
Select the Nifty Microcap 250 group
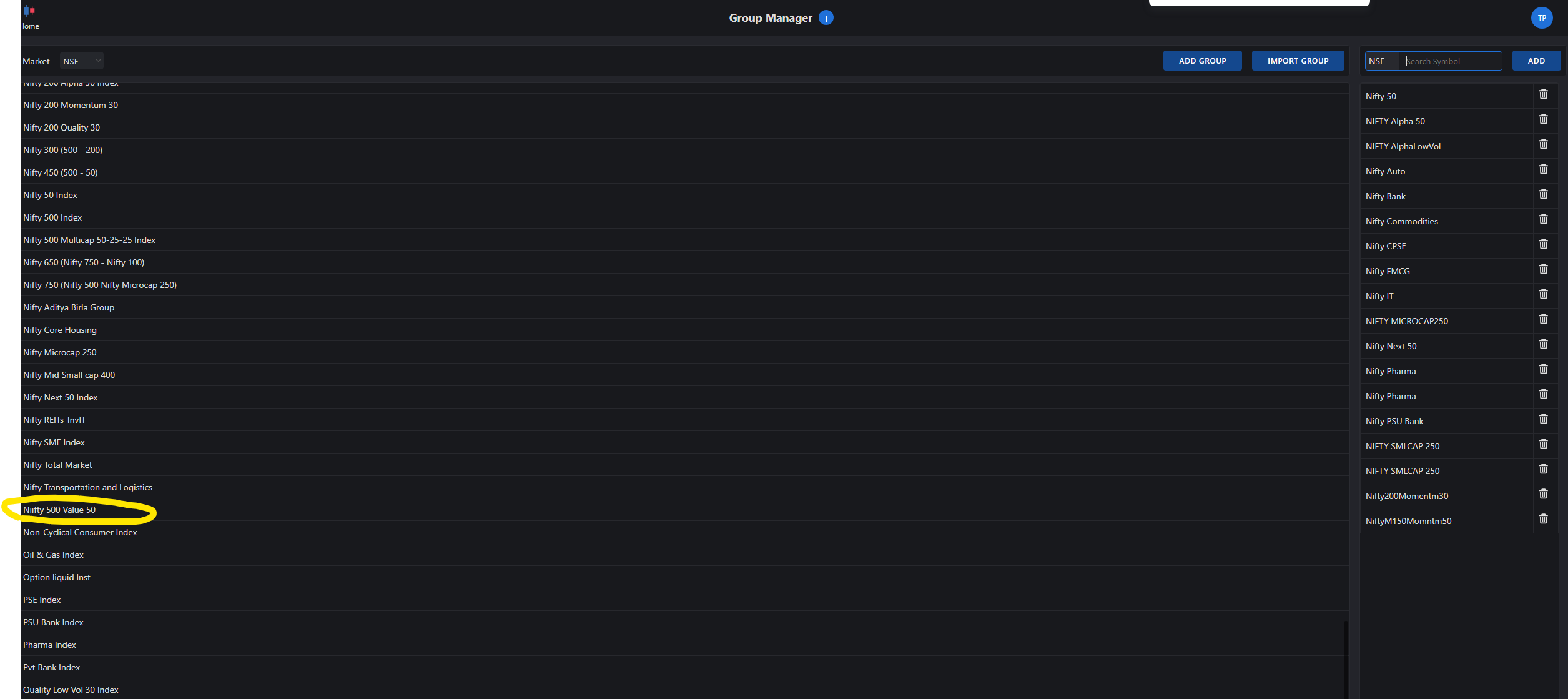tap(60, 353)
